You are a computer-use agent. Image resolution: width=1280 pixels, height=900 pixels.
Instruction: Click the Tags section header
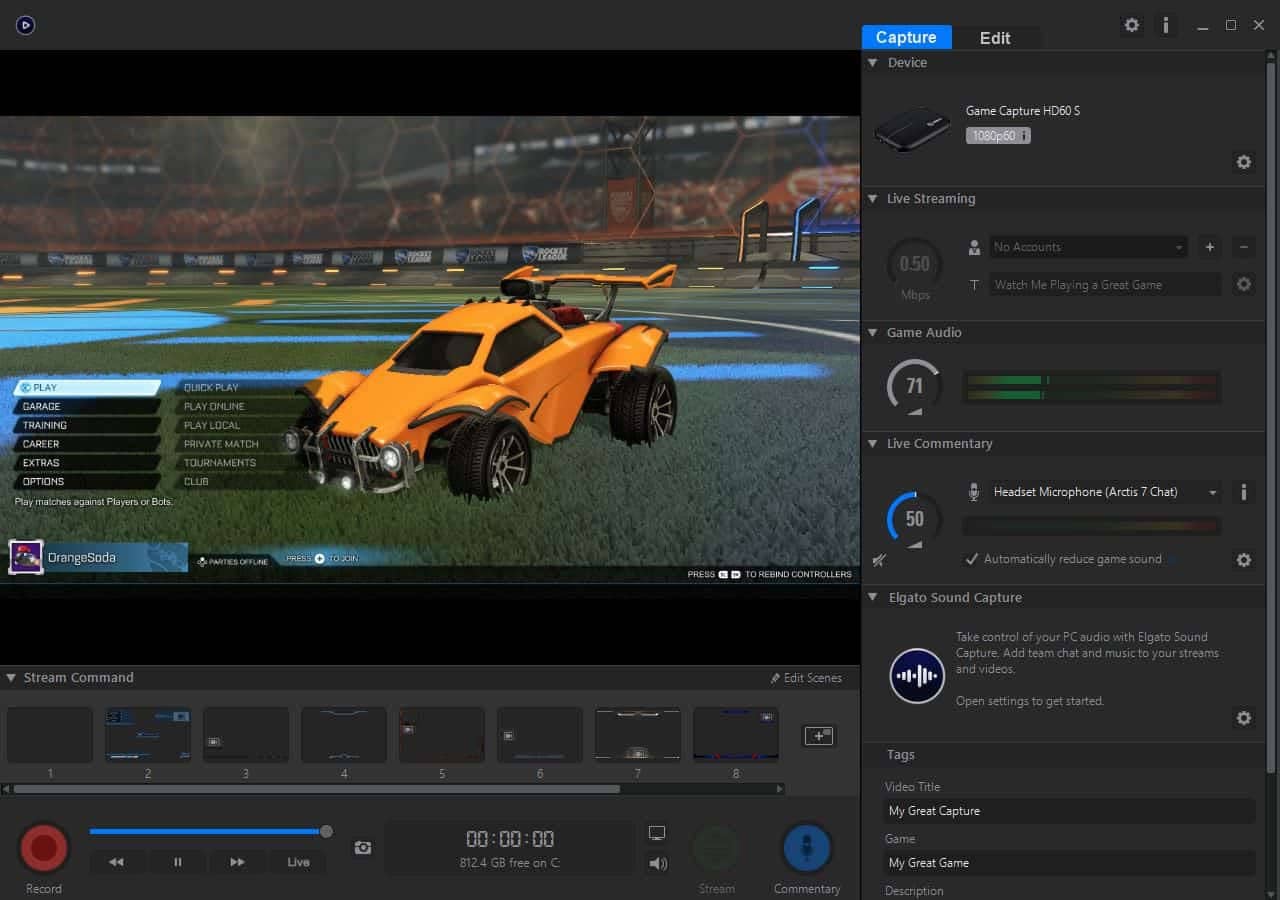tap(901, 755)
